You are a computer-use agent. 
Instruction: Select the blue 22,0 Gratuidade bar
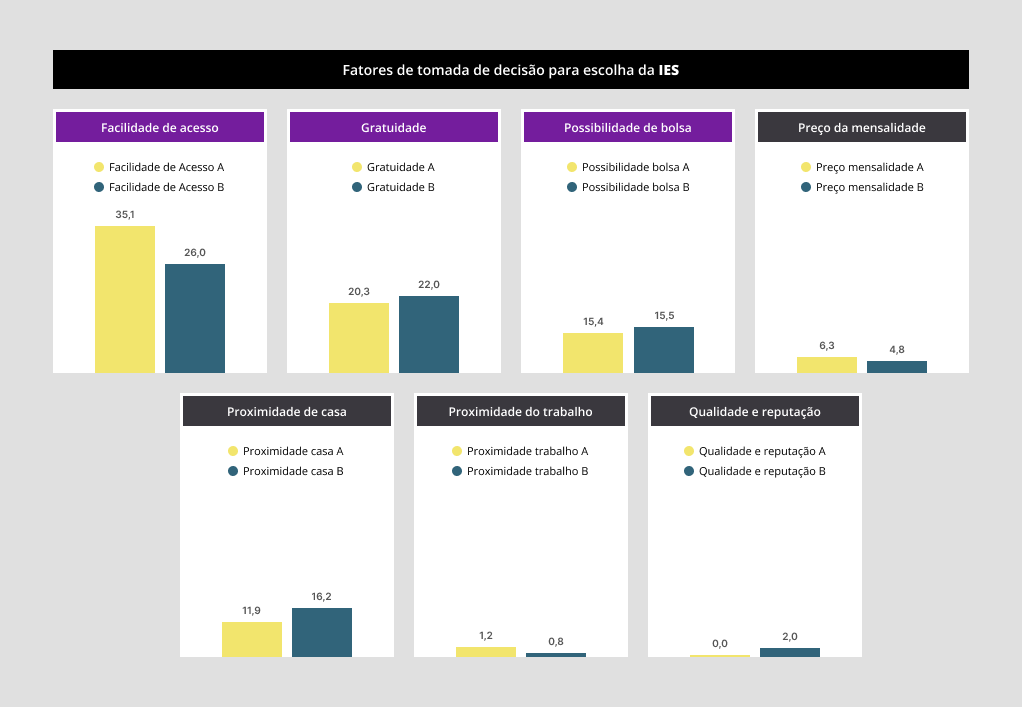pos(429,334)
